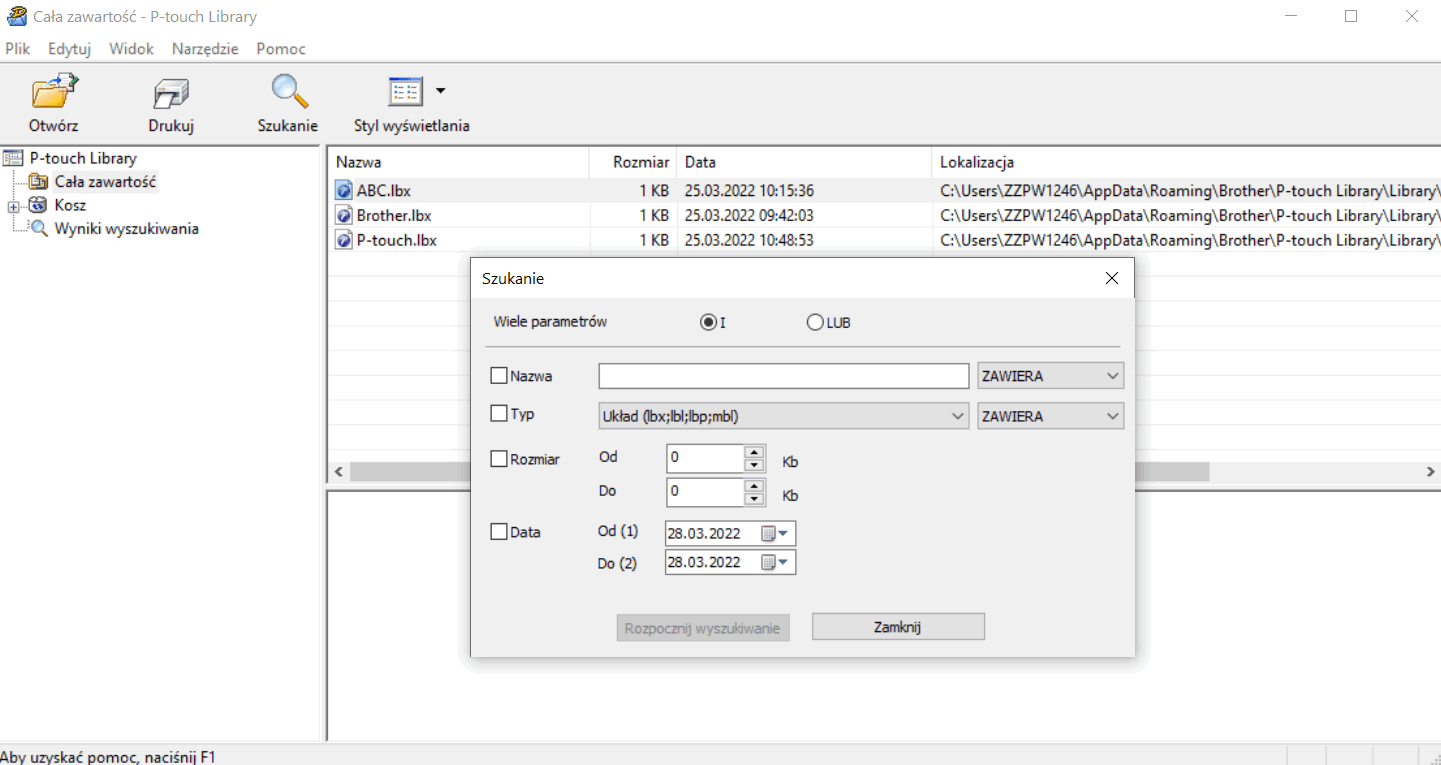
Task: Click the Styl wyświetlania view icon
Action: pyautogui.click(x=406, y=92)
